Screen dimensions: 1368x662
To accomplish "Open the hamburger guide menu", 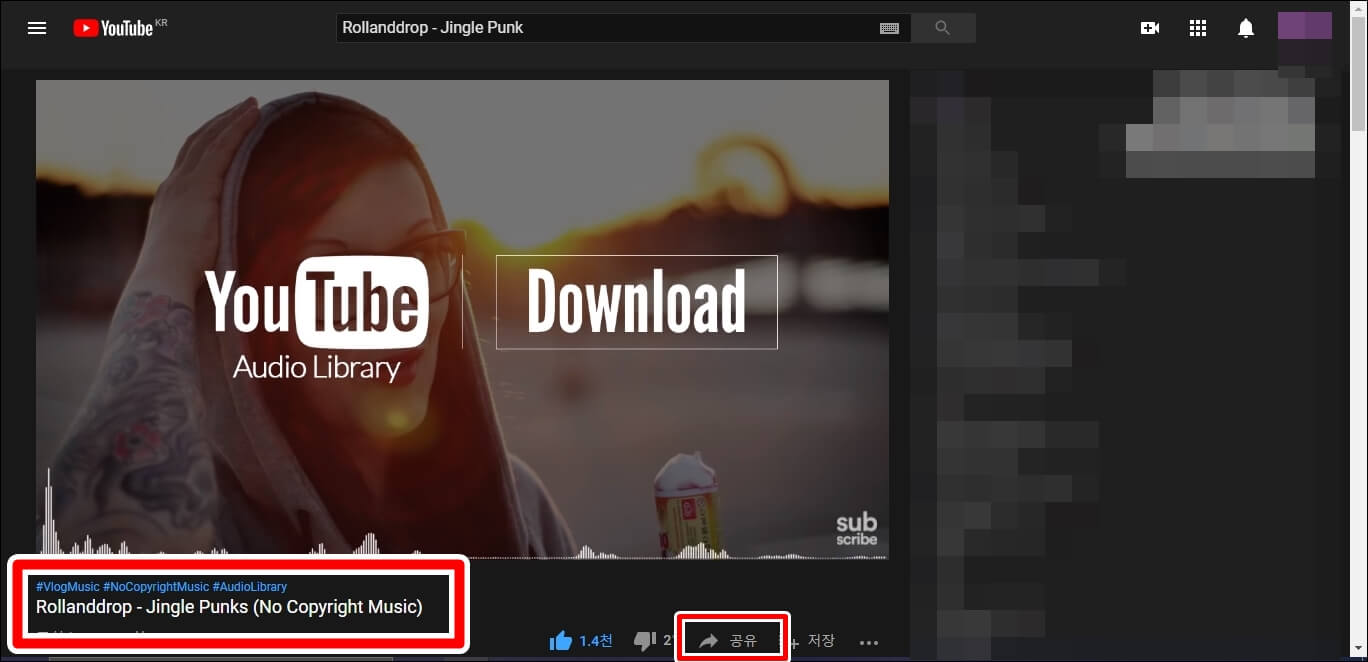I will [37, 28].
